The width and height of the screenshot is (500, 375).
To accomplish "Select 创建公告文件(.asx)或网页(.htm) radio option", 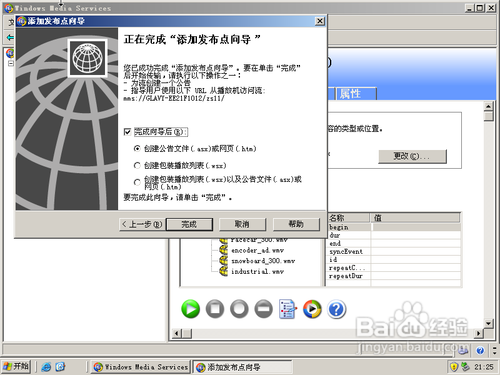I will coord(137,149).
